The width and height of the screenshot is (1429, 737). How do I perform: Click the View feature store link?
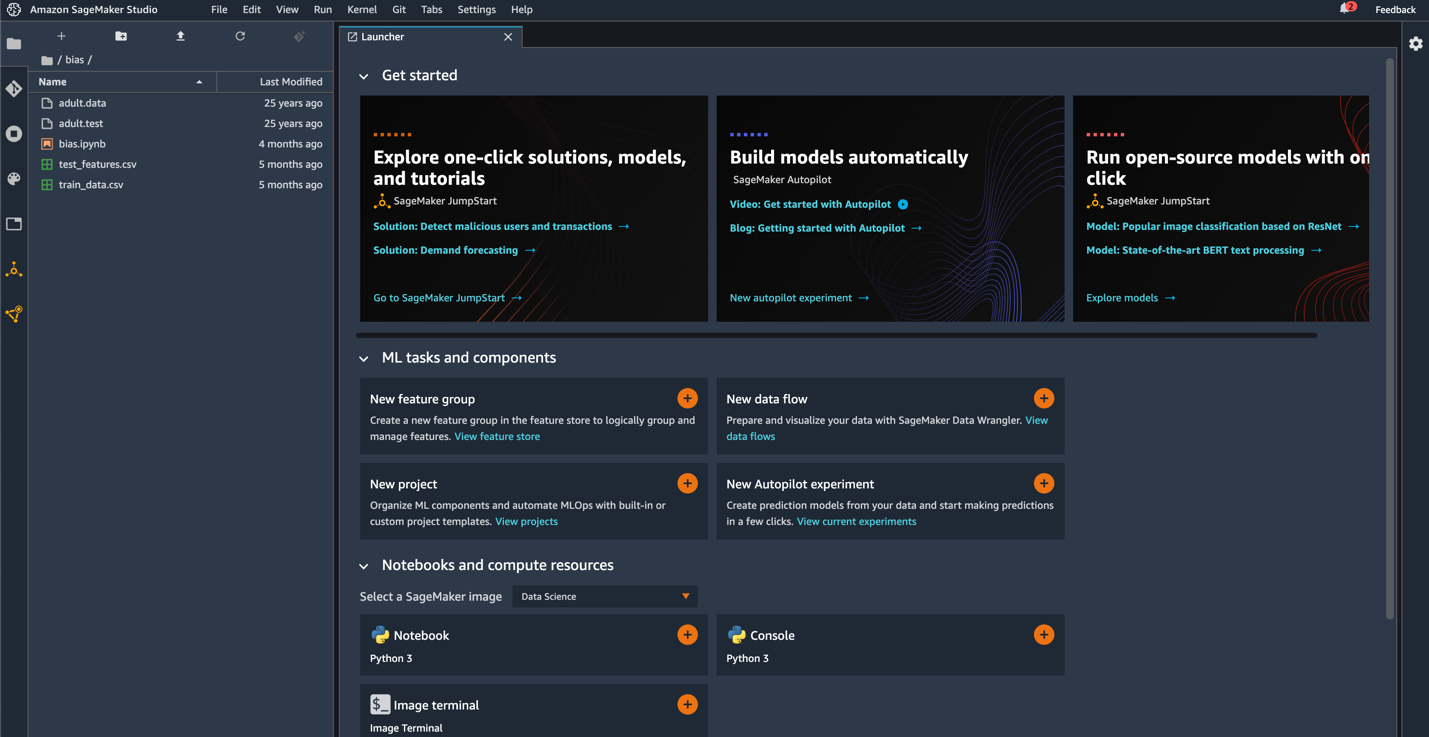pos(497,437)
